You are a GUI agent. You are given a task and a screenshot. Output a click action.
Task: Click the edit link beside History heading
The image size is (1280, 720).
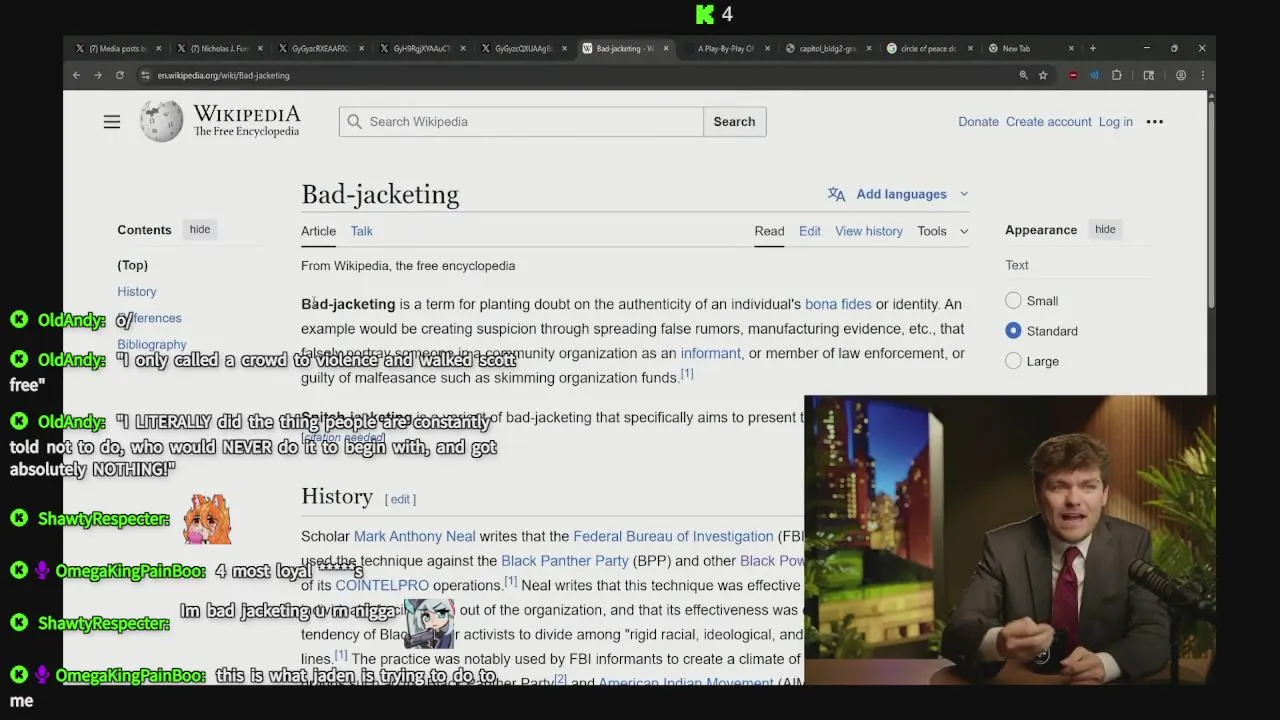tap(400, 499)
